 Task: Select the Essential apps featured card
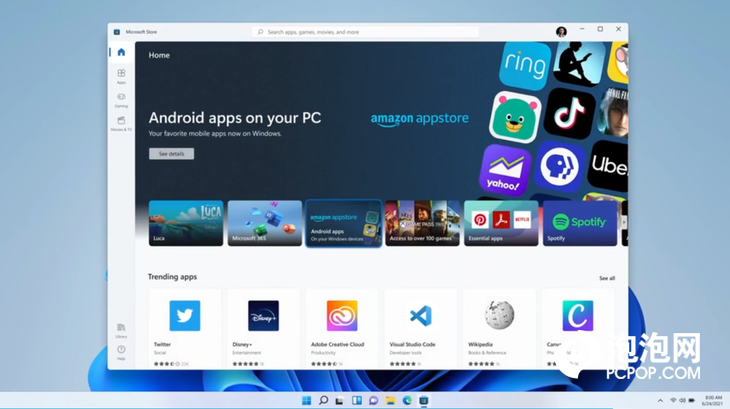pyautogui.click(x=501, y=223)
